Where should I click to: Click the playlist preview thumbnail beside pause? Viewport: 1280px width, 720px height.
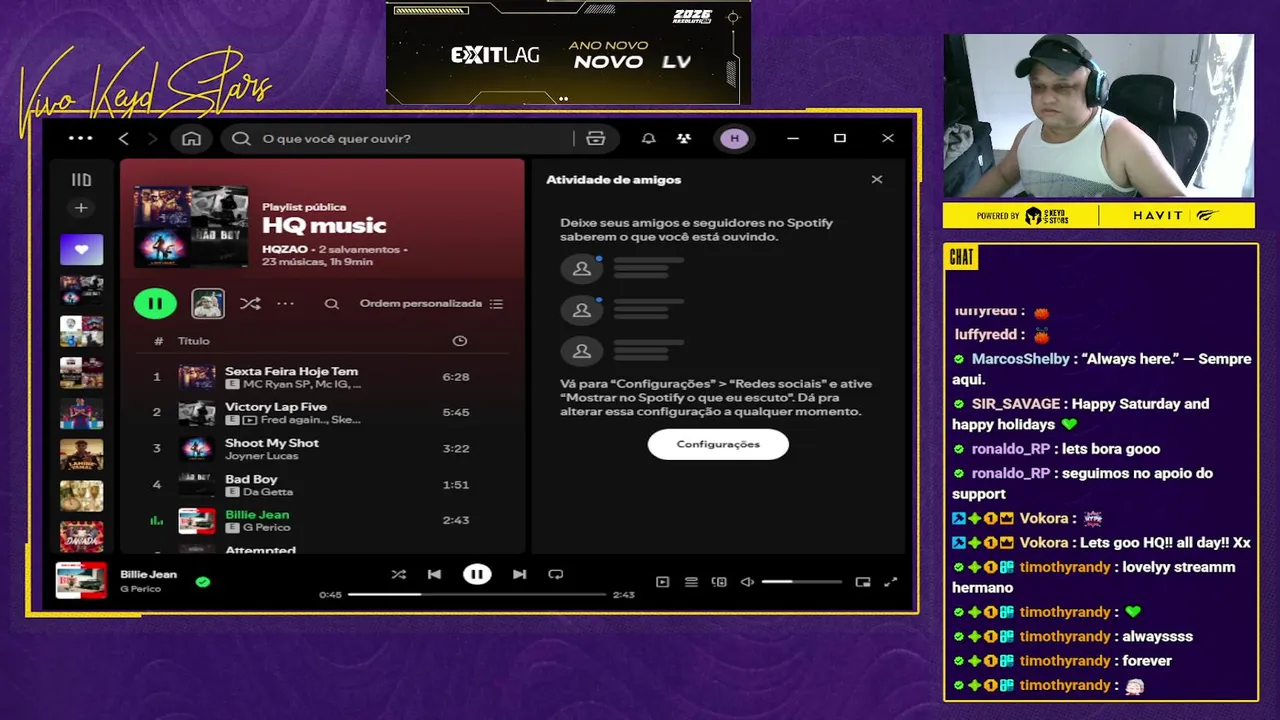(208, 303)
